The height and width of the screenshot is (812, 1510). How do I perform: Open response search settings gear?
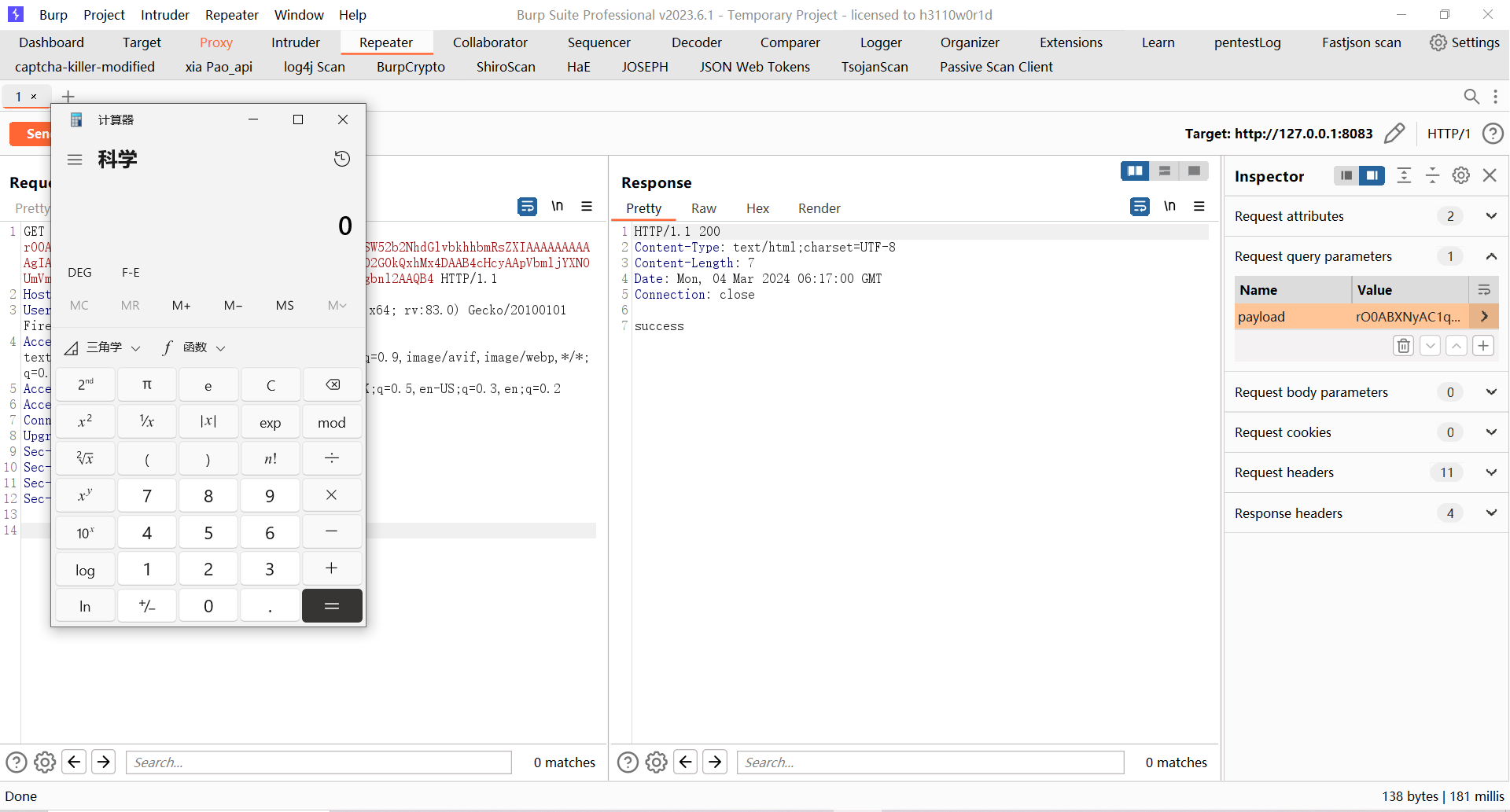pyautogui.click(x=657, y=762)
